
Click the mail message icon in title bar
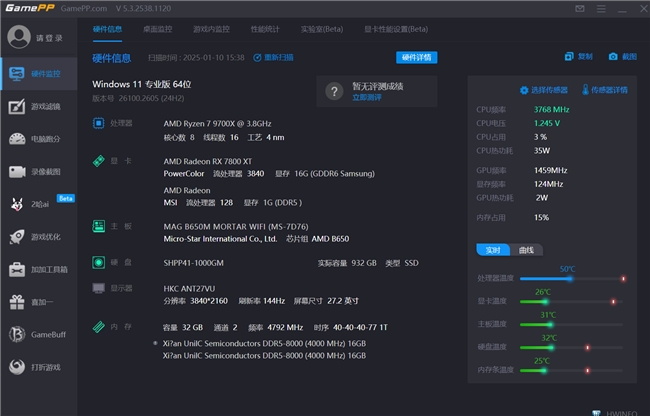[x=580, y=8]
